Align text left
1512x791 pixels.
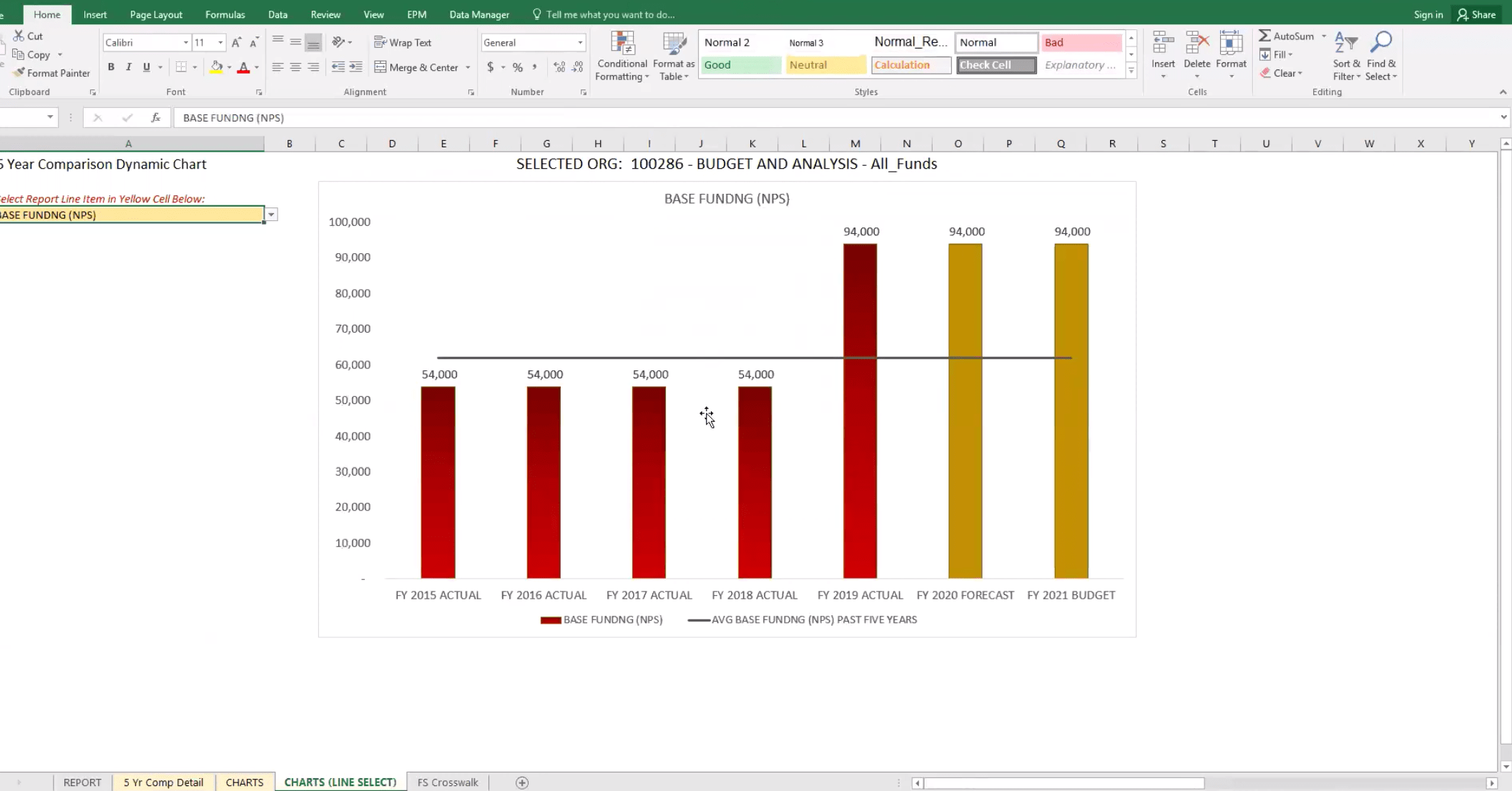(x=278, y=67)
